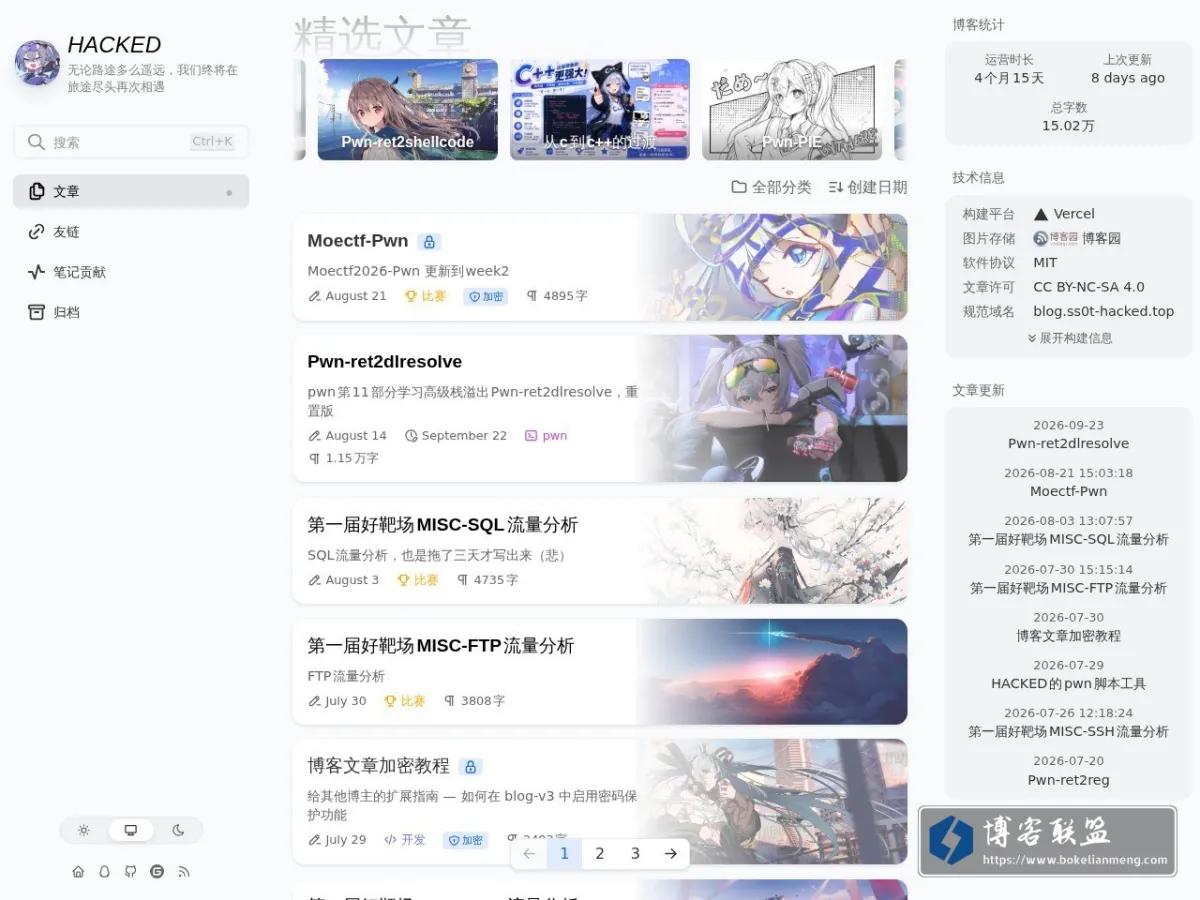The height and width of the screenshot is (900, 1200).
Task: Open MISC-SSH流量分析 in 文章更新 list
Action: 1068,732
